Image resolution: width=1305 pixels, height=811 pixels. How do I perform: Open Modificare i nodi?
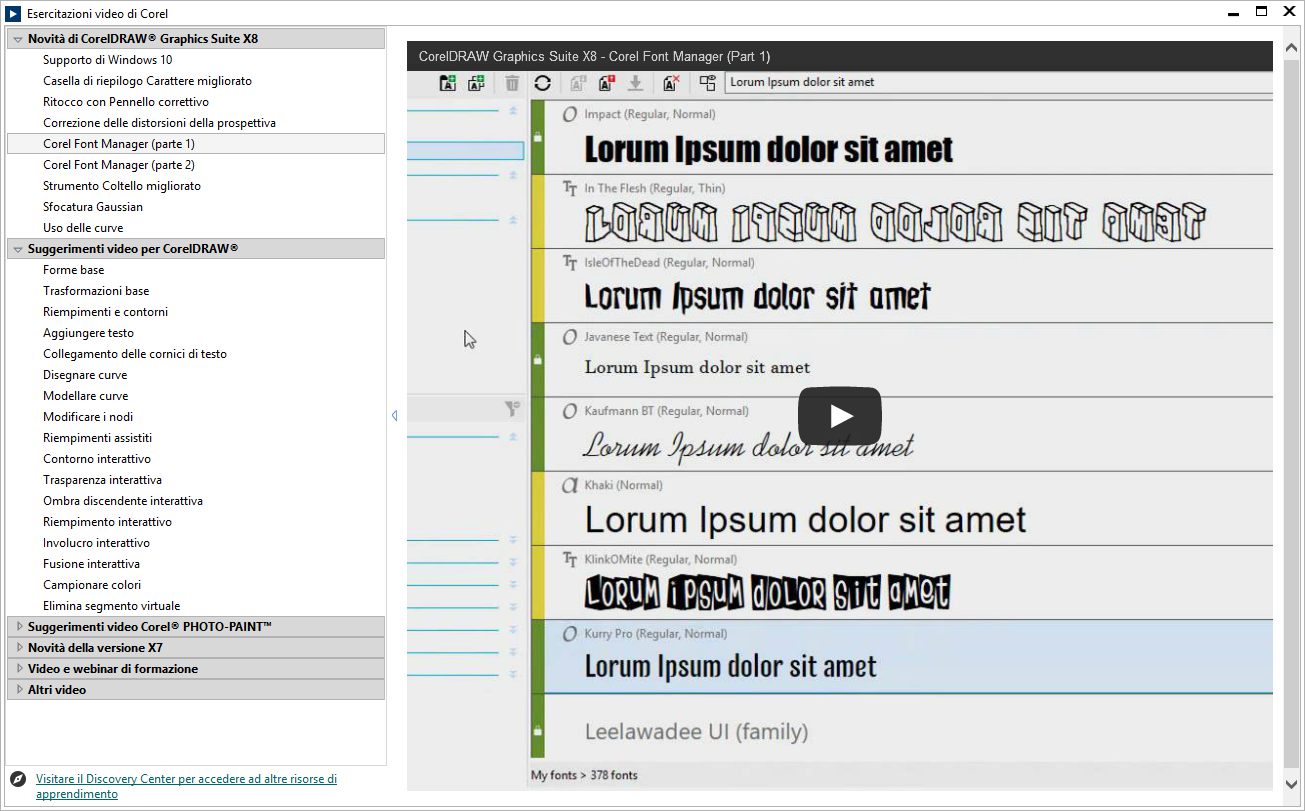click(88, 417)
